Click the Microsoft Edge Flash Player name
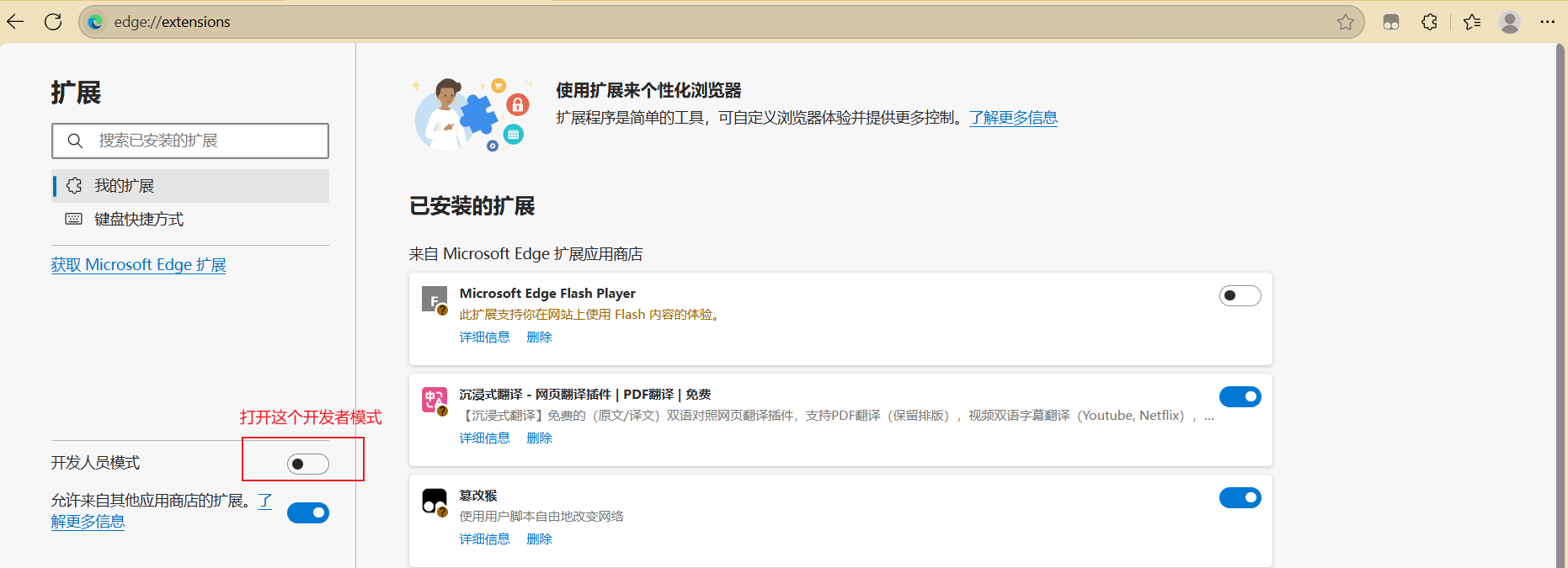This screenshot has width=1568, height=568. click(x=547, y=293)
